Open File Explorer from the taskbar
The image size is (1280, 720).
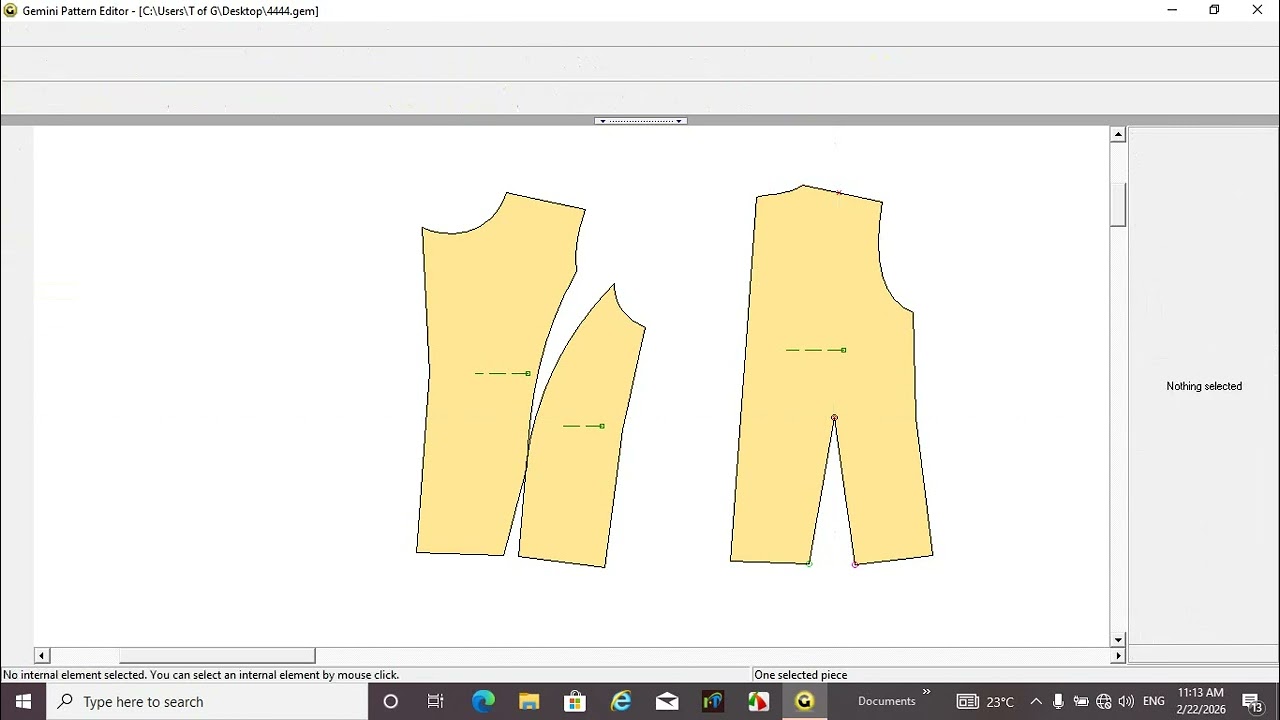pos(529,701)
